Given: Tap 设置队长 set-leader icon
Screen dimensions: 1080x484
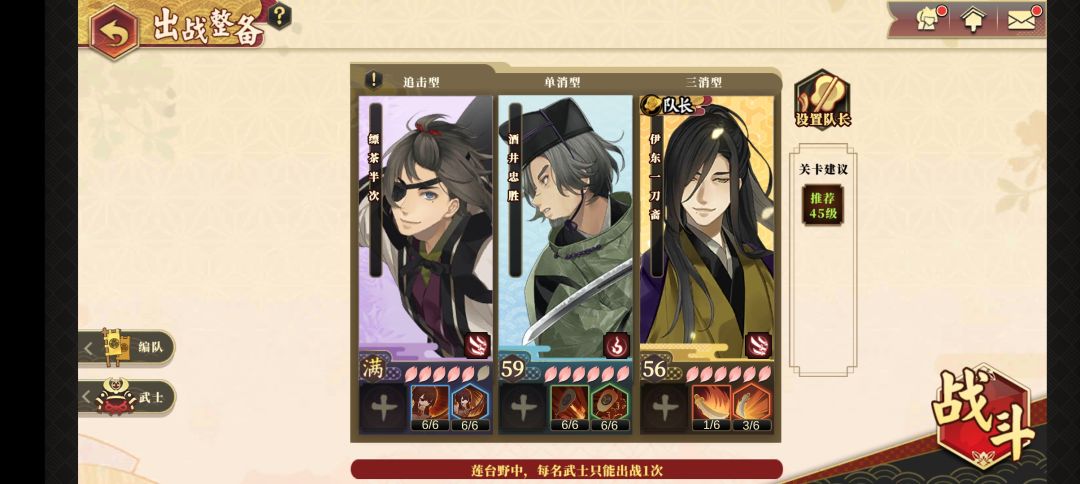Looking at the screenshot, I should pos(822,99).
